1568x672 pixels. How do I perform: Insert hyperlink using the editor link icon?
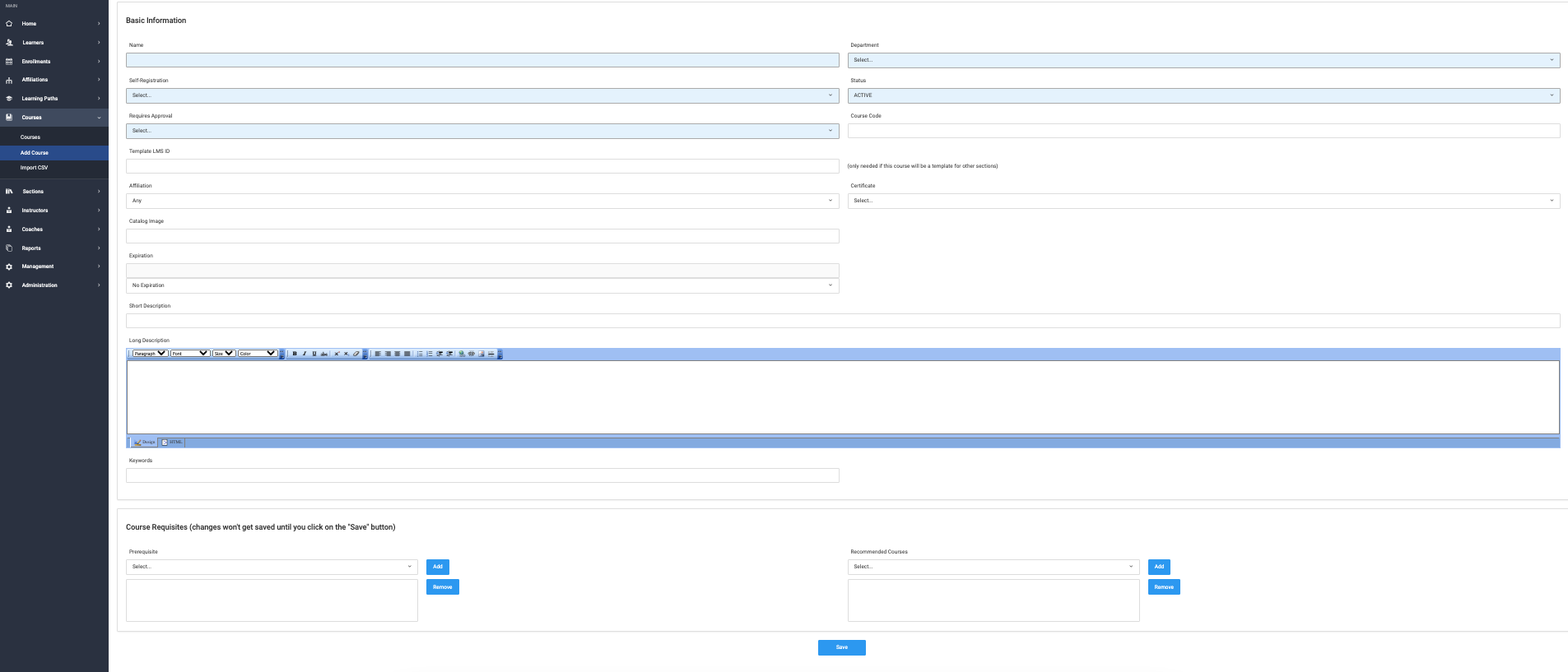pos(462,354)
